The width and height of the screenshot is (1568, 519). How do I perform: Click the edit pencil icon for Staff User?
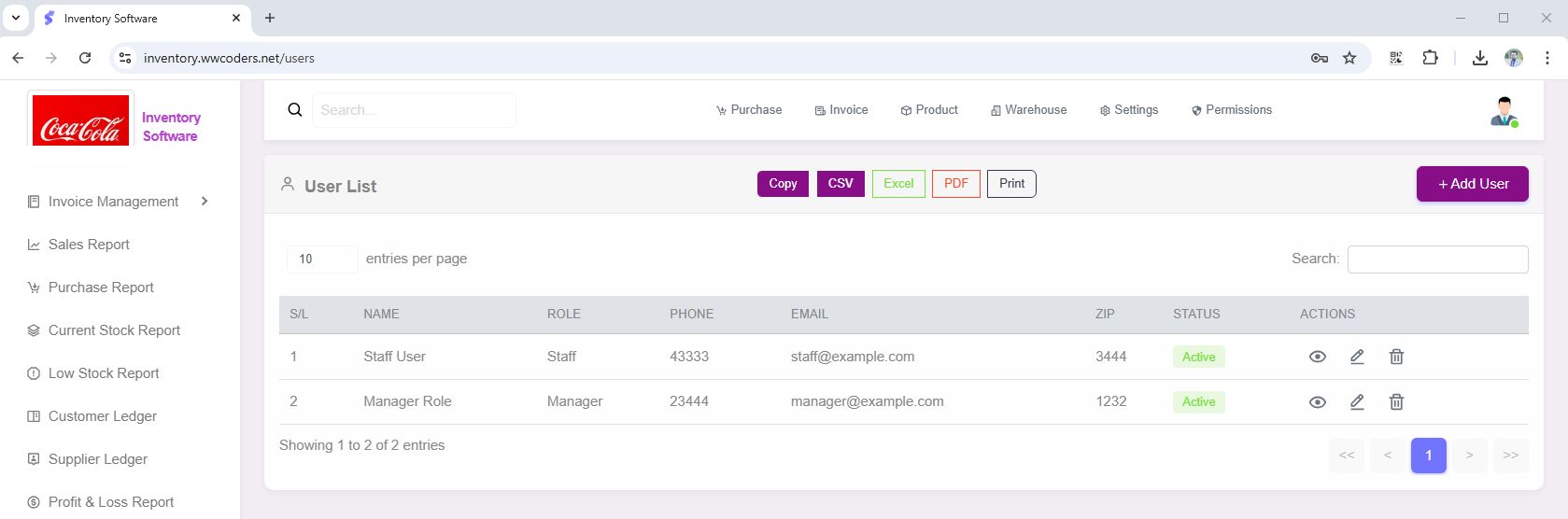(x=1357, y=357)
